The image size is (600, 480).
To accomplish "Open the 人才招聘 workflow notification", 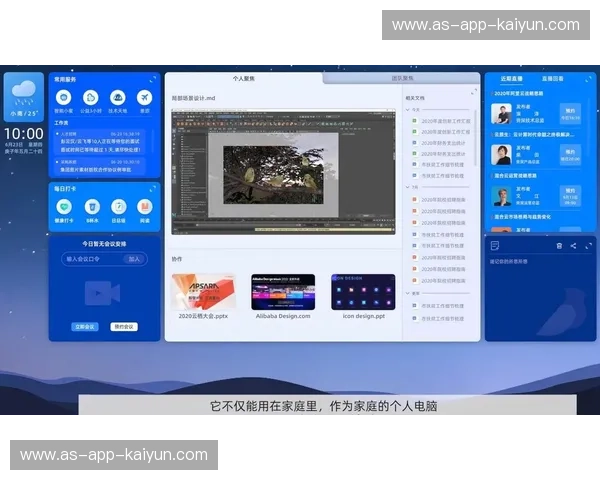I will pos(100,142).
